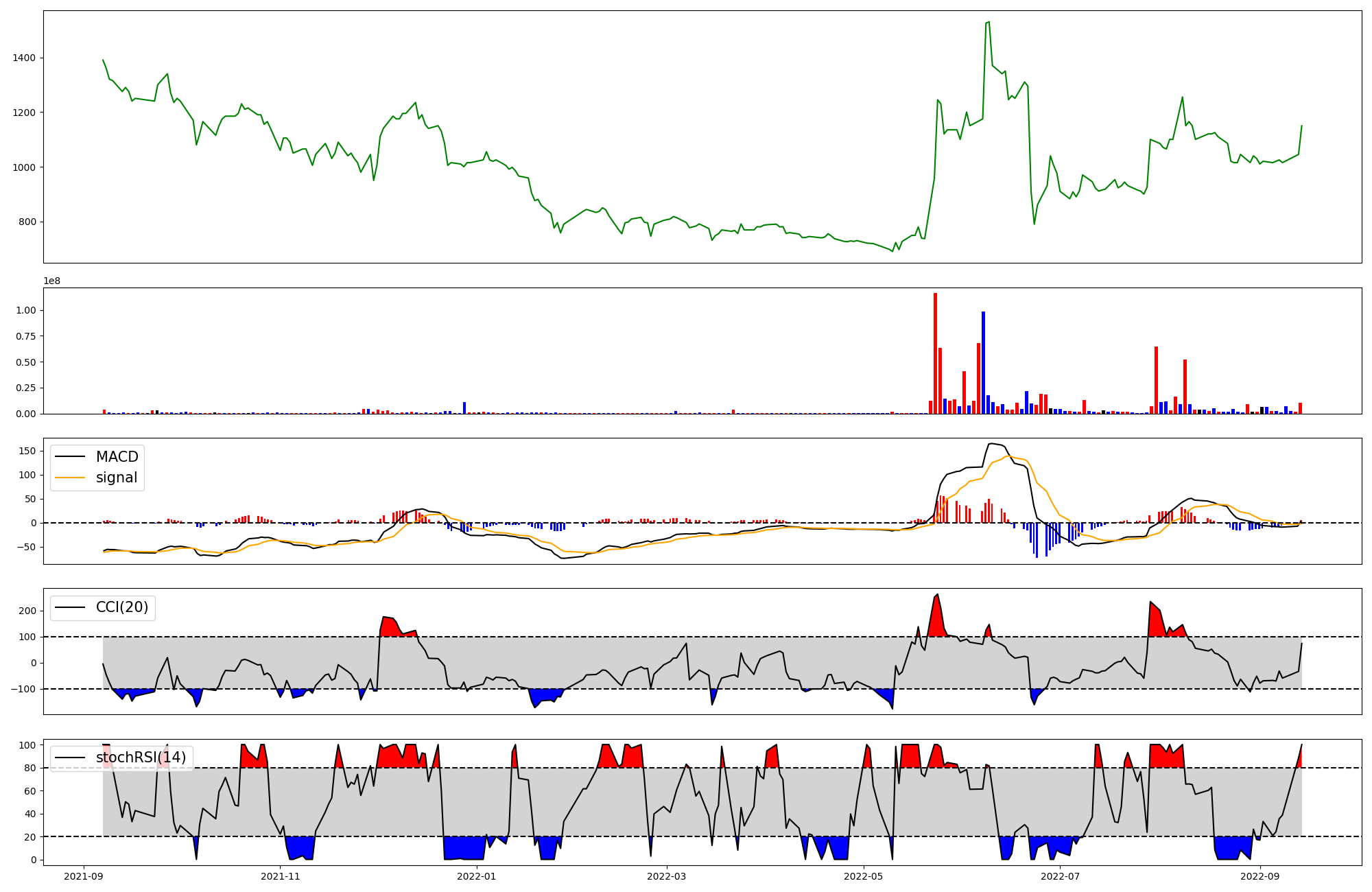Viewport: 1372px width, 892px height.
Task: Click the 1400 price axis tick label
Action: [24, 58]
